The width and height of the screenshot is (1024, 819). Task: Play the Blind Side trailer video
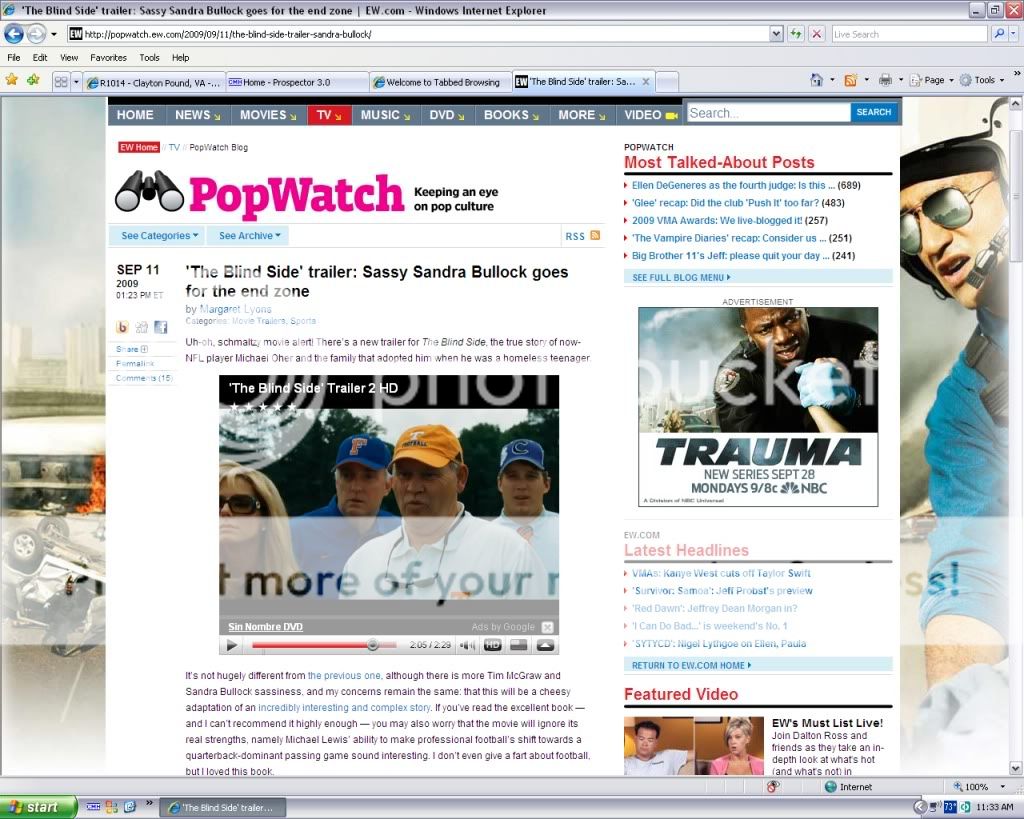[x=232, y=645]
